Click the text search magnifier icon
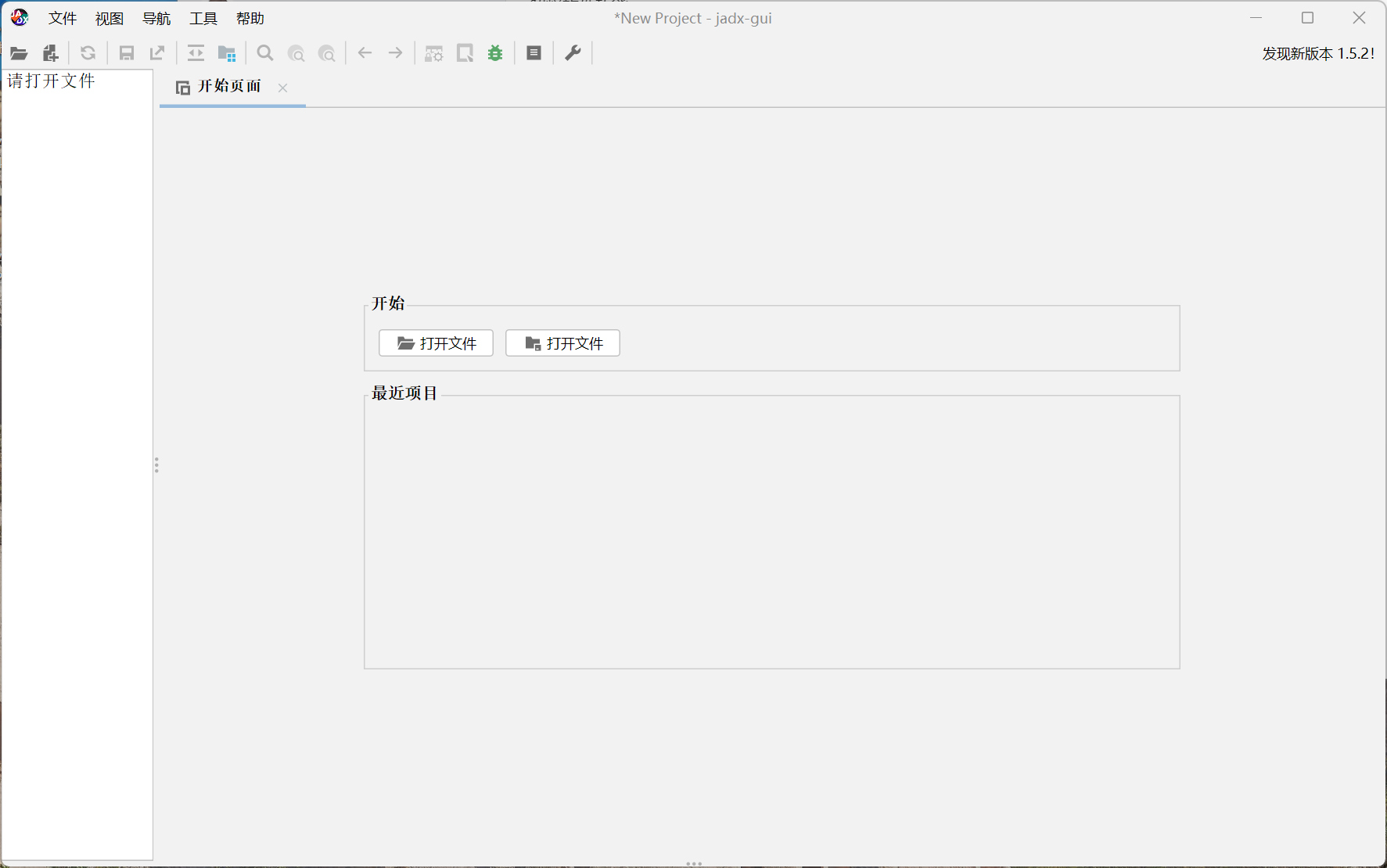The width and height of the screenshot is (1387, 868). pyautogui.click(x=265, y=53)
